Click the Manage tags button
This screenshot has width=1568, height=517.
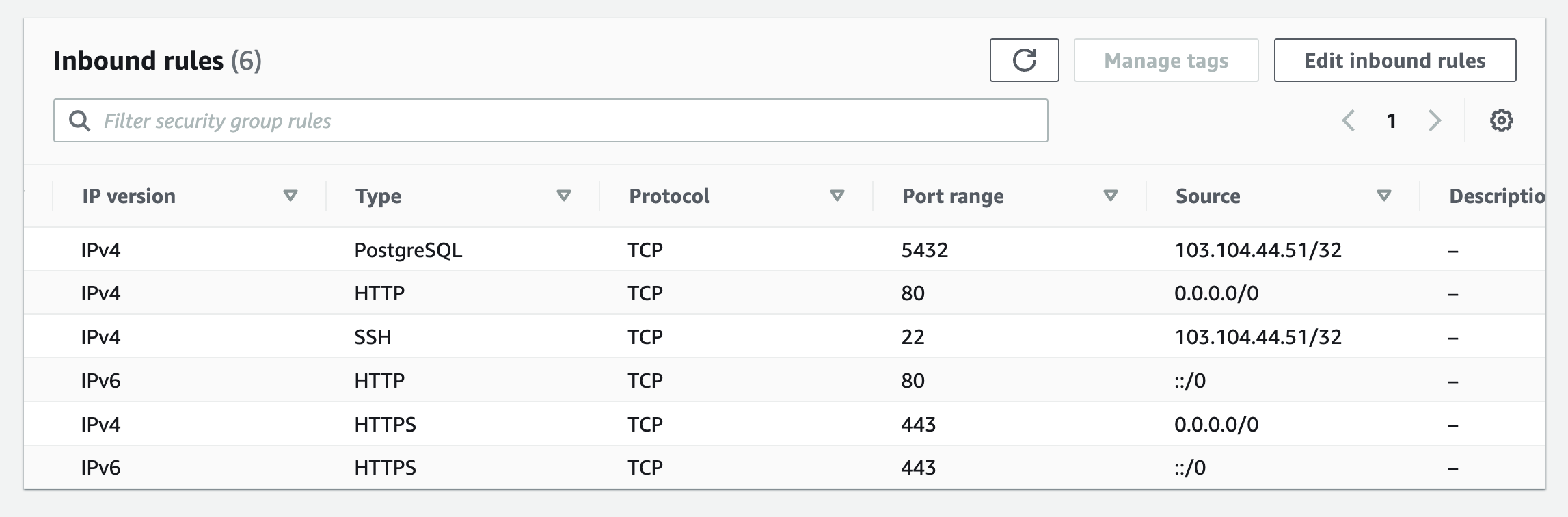[1165, 60]
